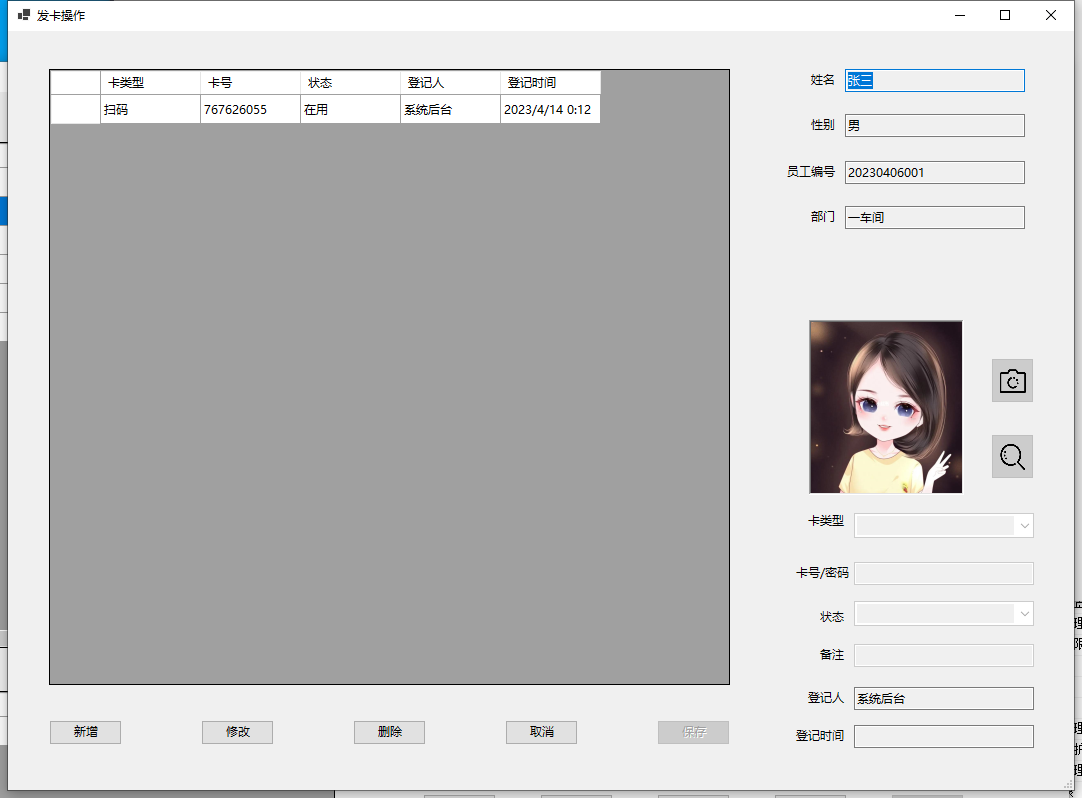Click the 部门 field showing 一车间

[935, 217]
